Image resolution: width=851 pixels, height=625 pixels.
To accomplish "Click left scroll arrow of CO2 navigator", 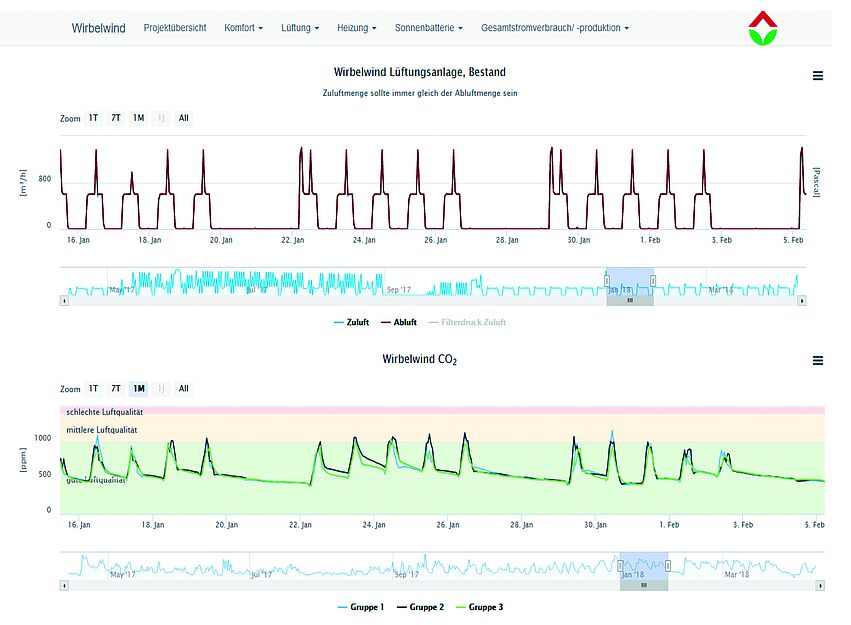I will [x=64, y=584].
